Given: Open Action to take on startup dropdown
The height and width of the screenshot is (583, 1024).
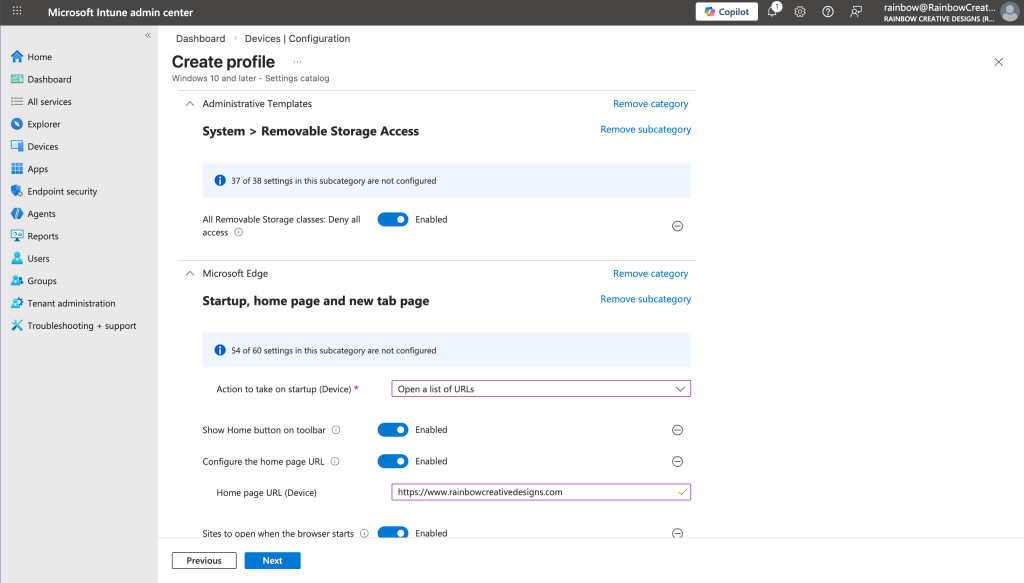Looking at the screenshot, I should click(540, 389).
